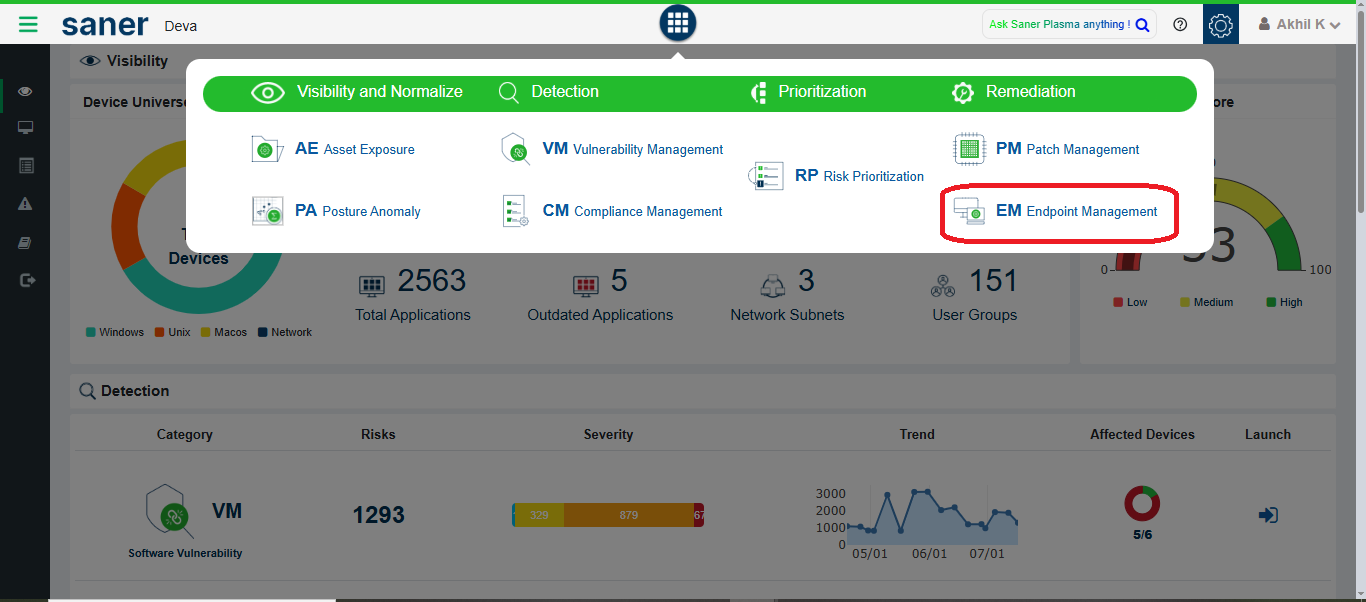1366x602 pixels.
Task: Click the app launcher grid icon
Action: tap(678, 23)
